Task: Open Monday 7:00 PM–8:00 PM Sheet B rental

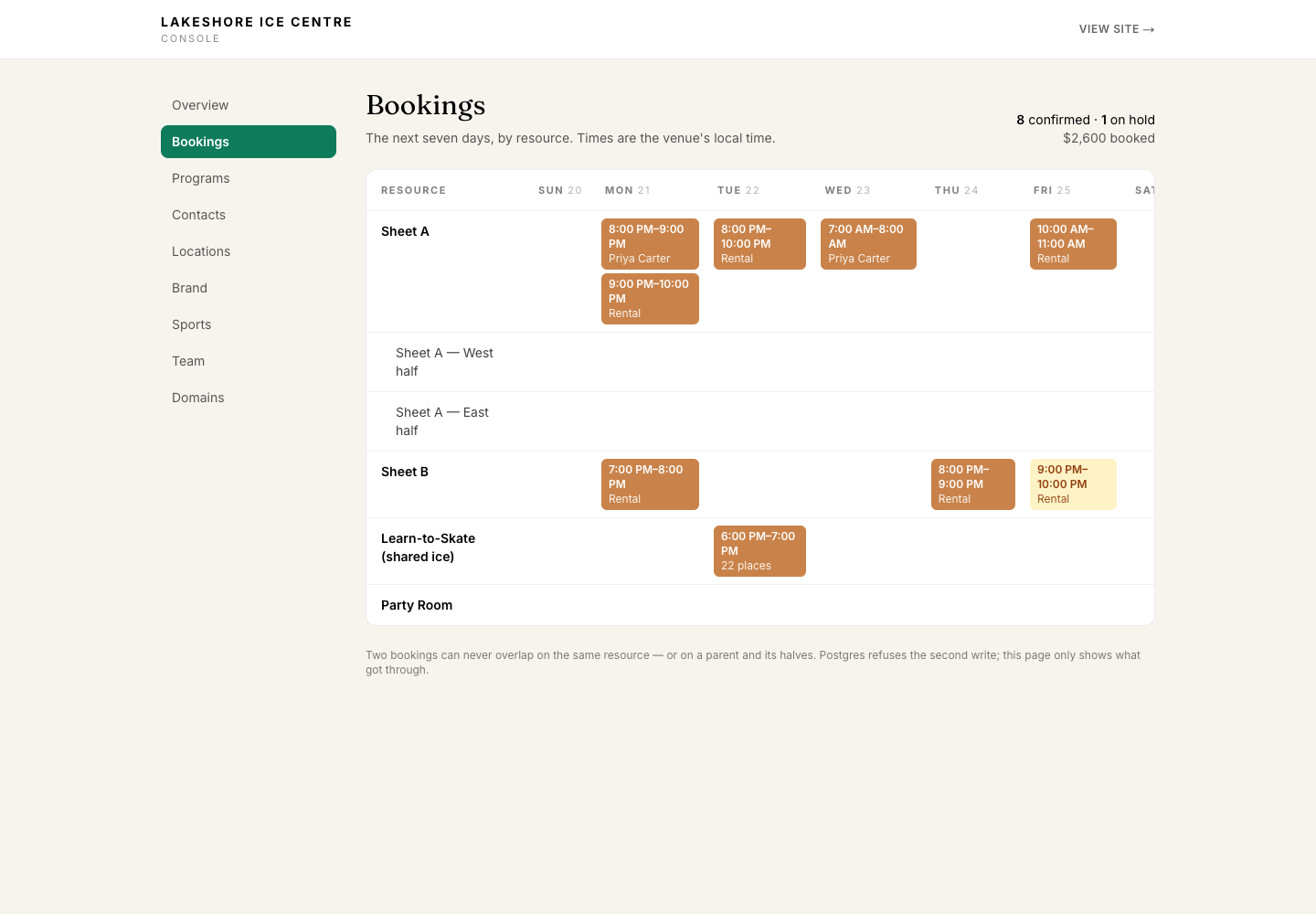Action: tap(650, 484)
